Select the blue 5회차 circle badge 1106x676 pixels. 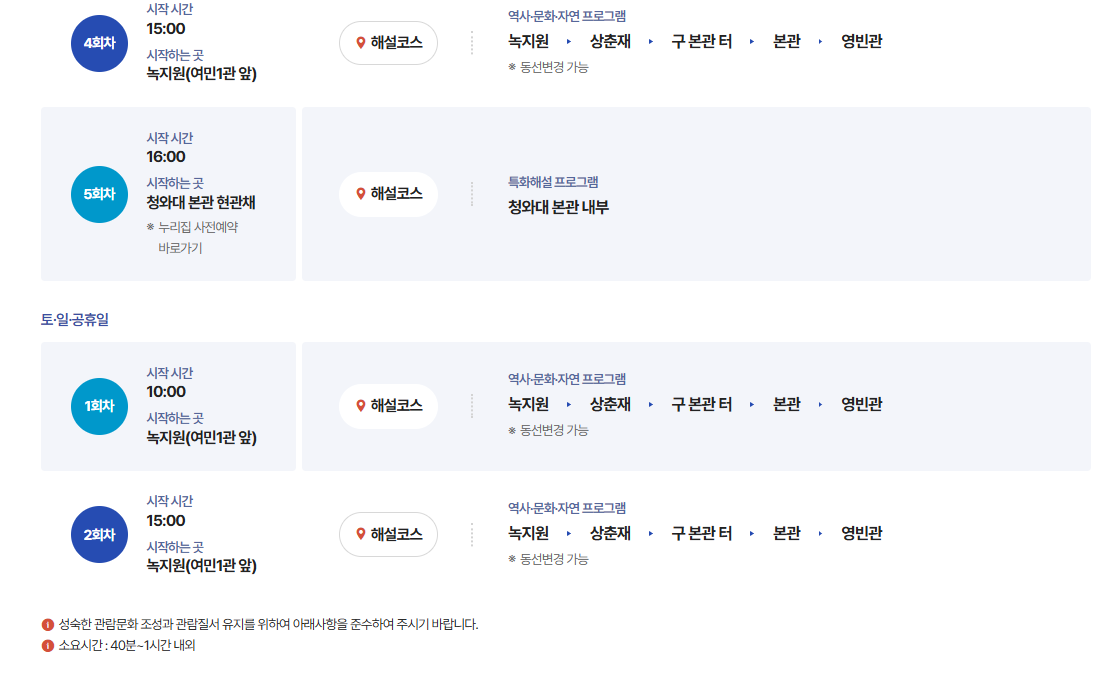tap(99, 194)
